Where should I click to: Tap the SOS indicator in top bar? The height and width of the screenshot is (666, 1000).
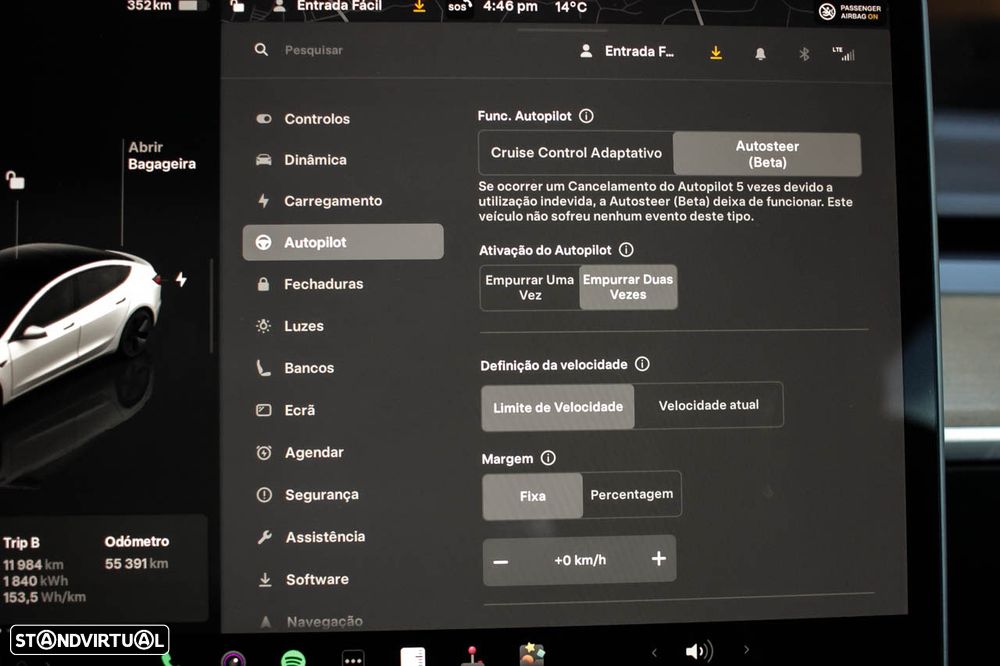[459, 7]
